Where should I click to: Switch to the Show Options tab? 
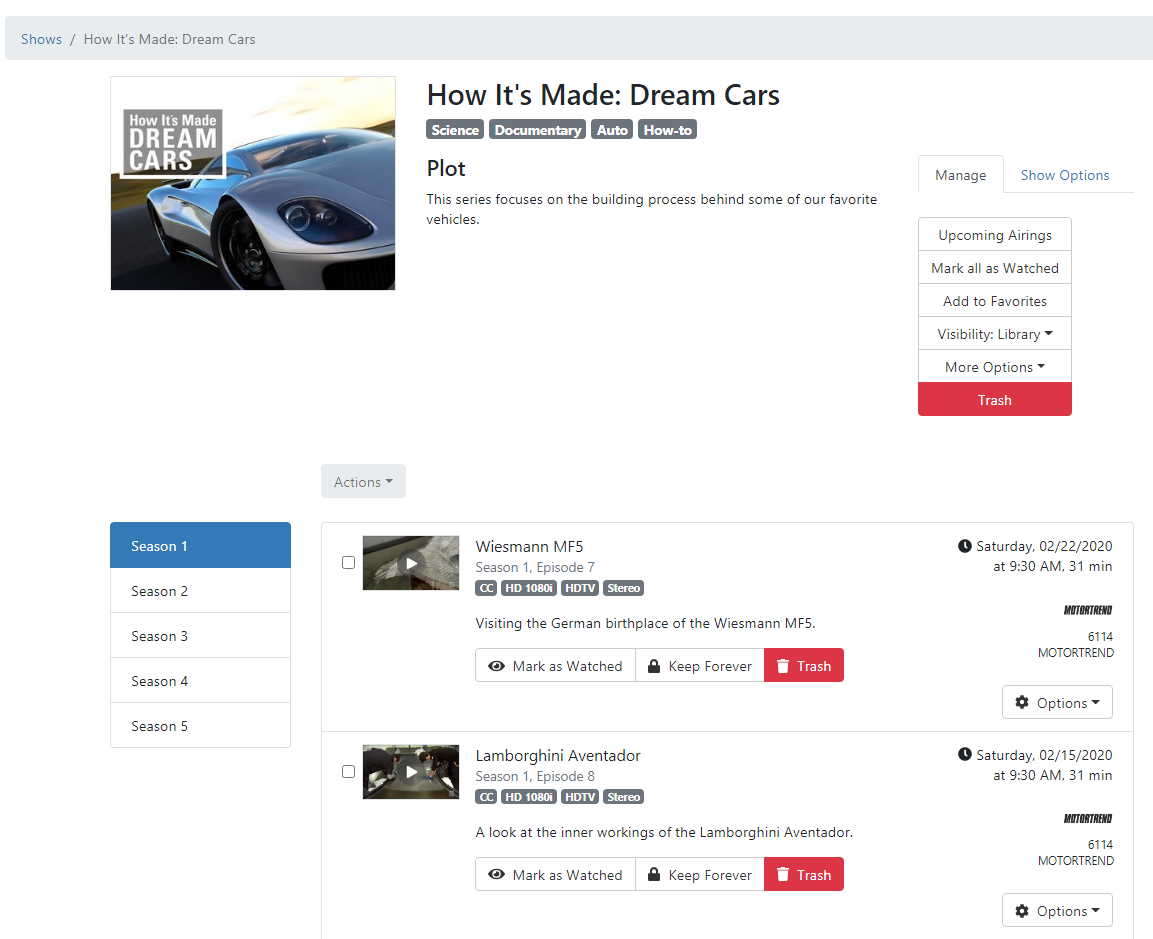click(x=1064, y=175)
